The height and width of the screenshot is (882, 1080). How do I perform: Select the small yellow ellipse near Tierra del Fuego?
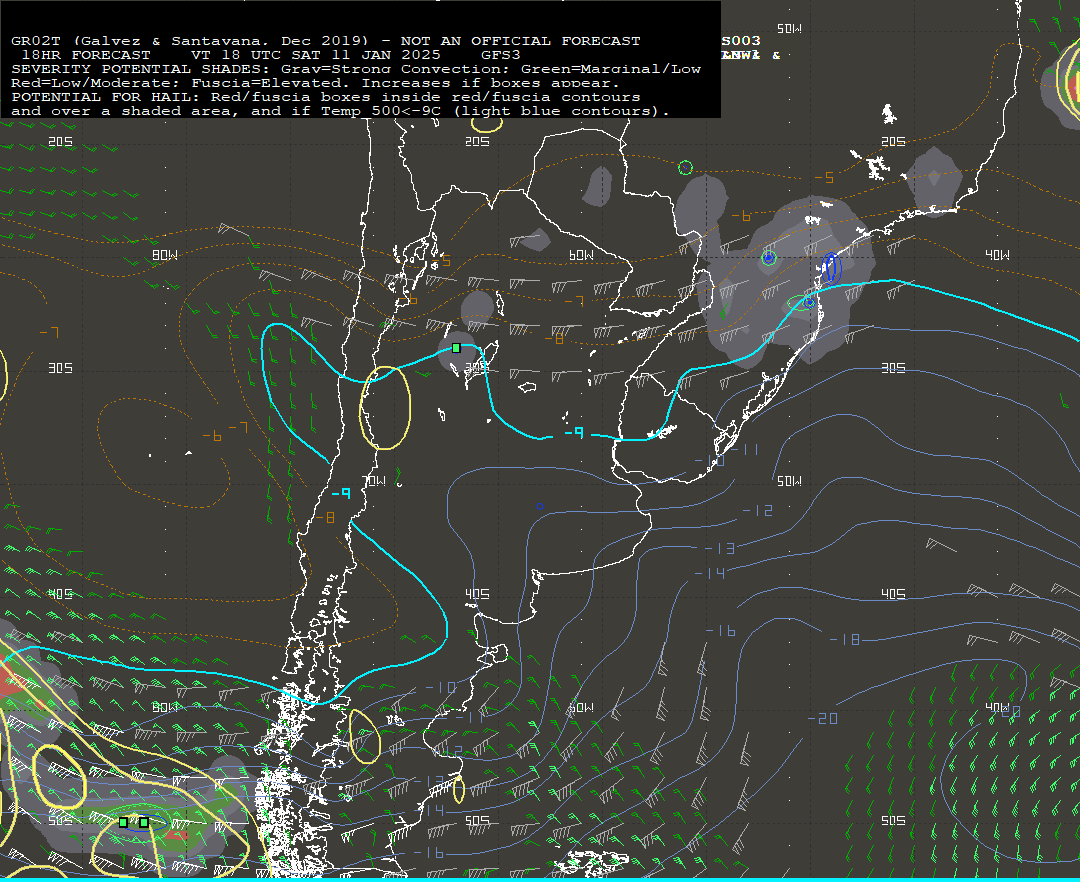pos(459,790)
